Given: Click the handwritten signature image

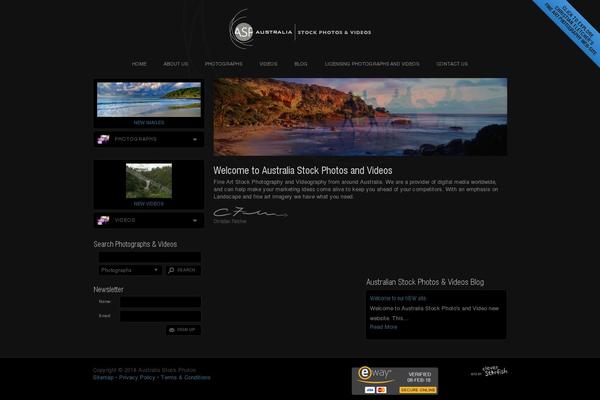Looking at the screenshot, I should point(250,212).
